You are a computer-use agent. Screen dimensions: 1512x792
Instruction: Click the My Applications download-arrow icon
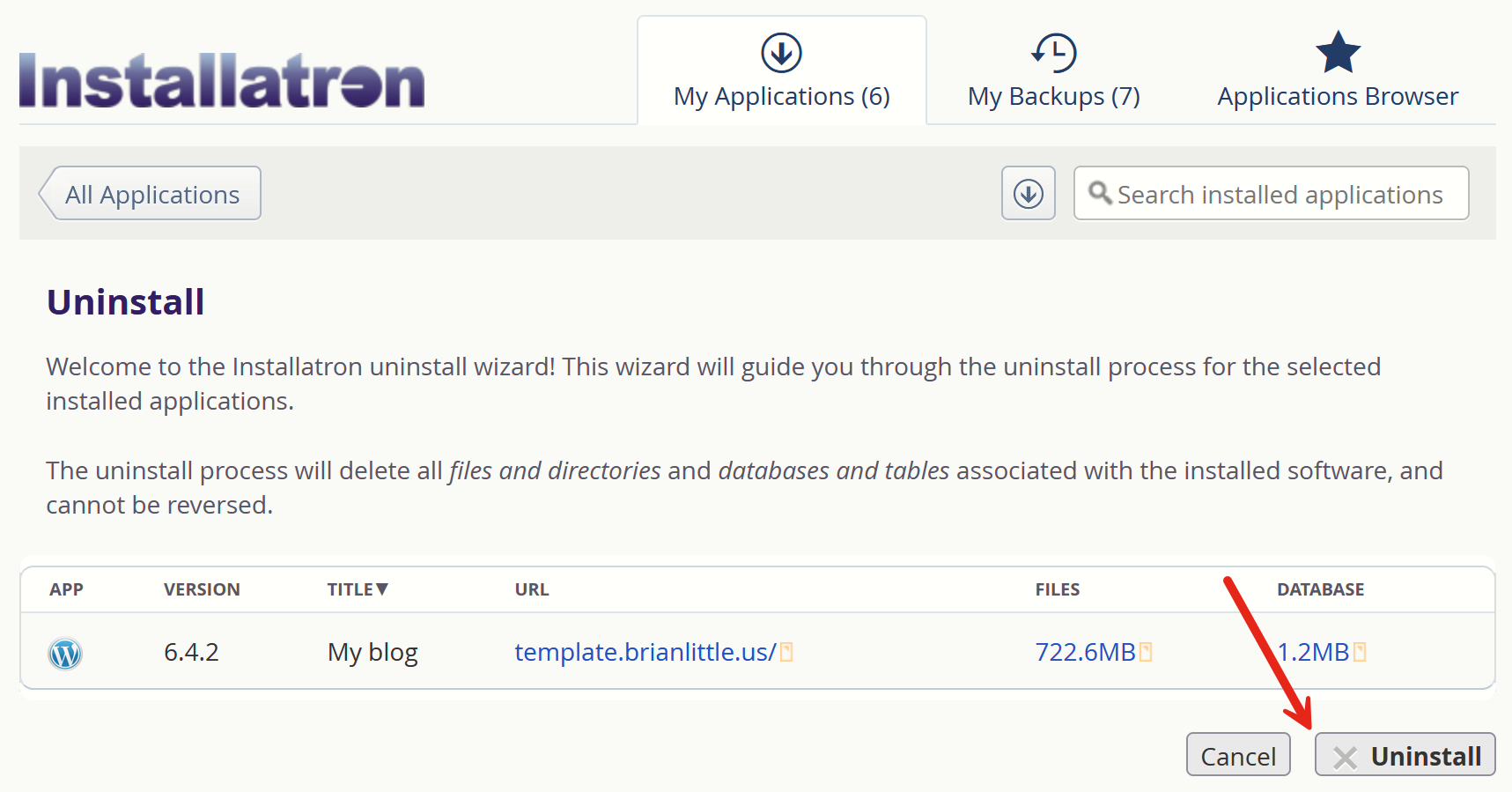pyautogui.click(x=781, y=53)
